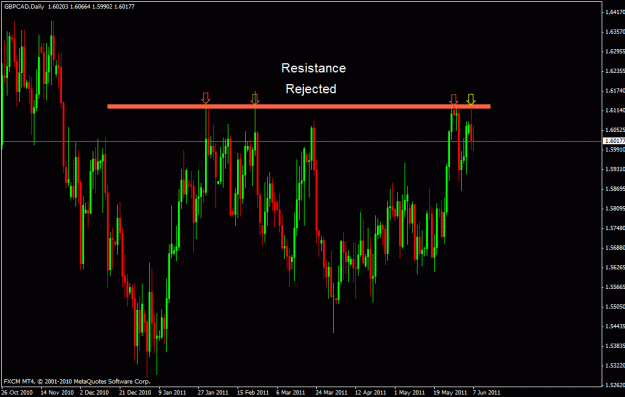Click the 1.5322 price scale label
Screen dimensions: 625x397
pos(615,366)
